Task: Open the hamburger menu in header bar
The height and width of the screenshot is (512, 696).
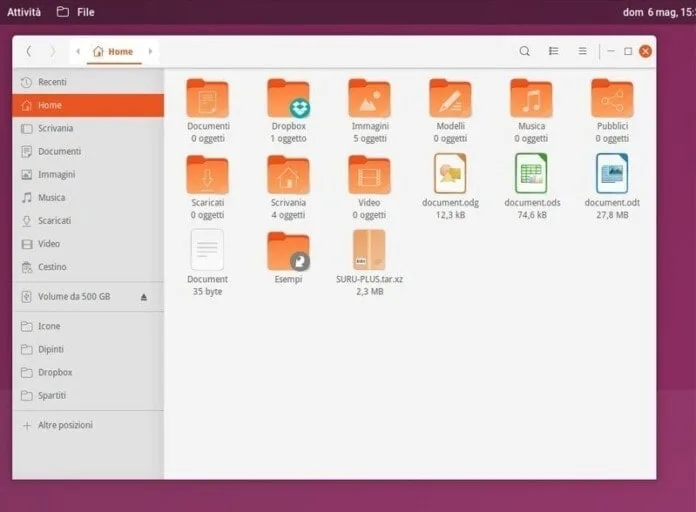Action: coord(582,51)
